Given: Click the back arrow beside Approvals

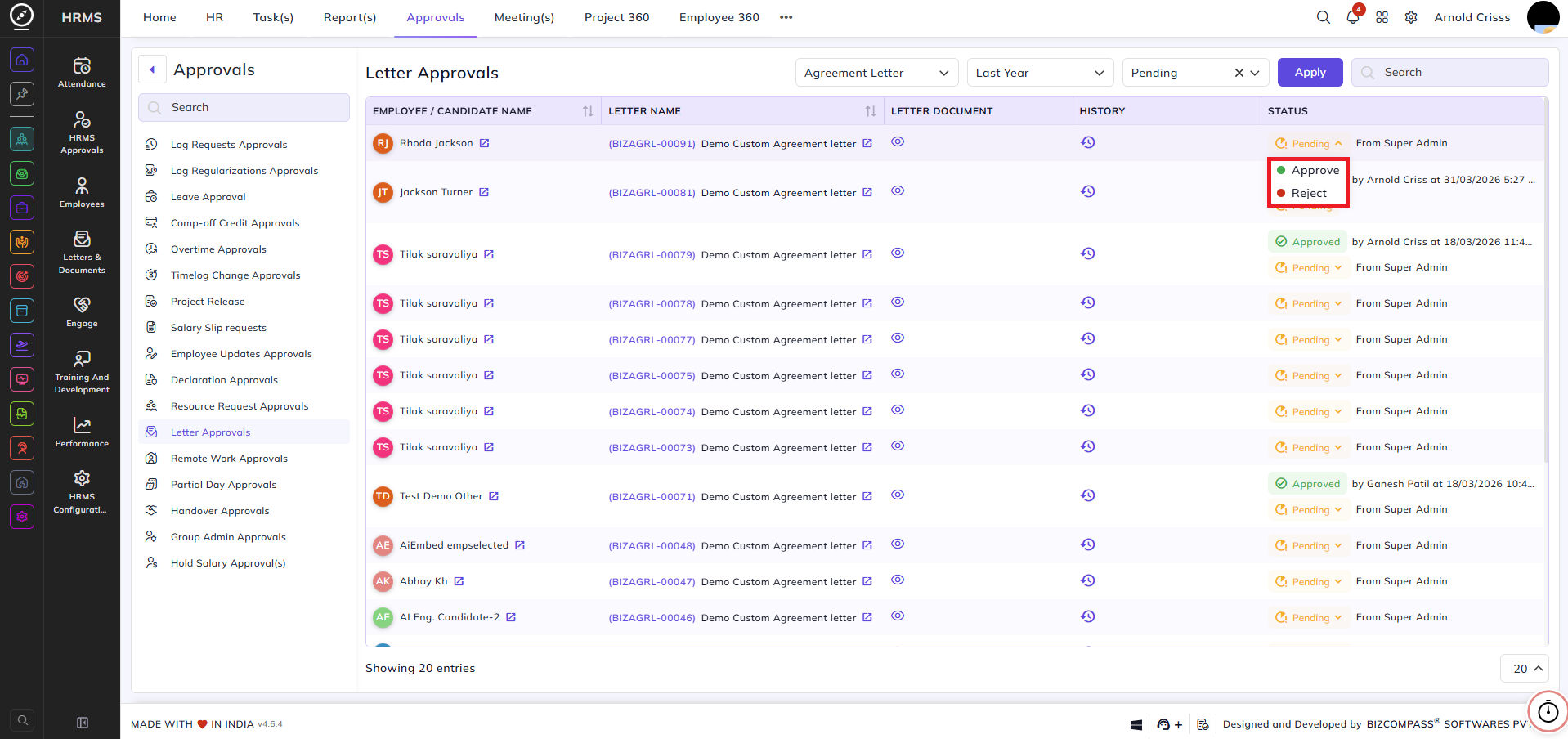Looking at the screenshot, I should coord(152,69).
